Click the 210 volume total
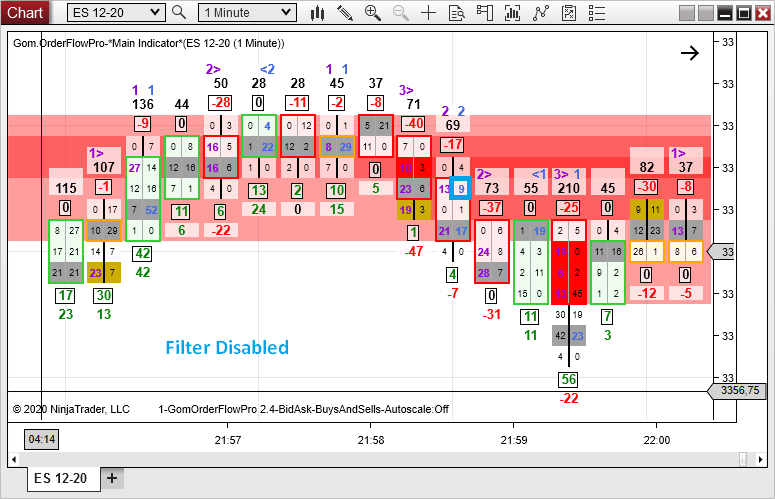The width and height of the screenshot is (775, 499). click(x=568, y=188)
